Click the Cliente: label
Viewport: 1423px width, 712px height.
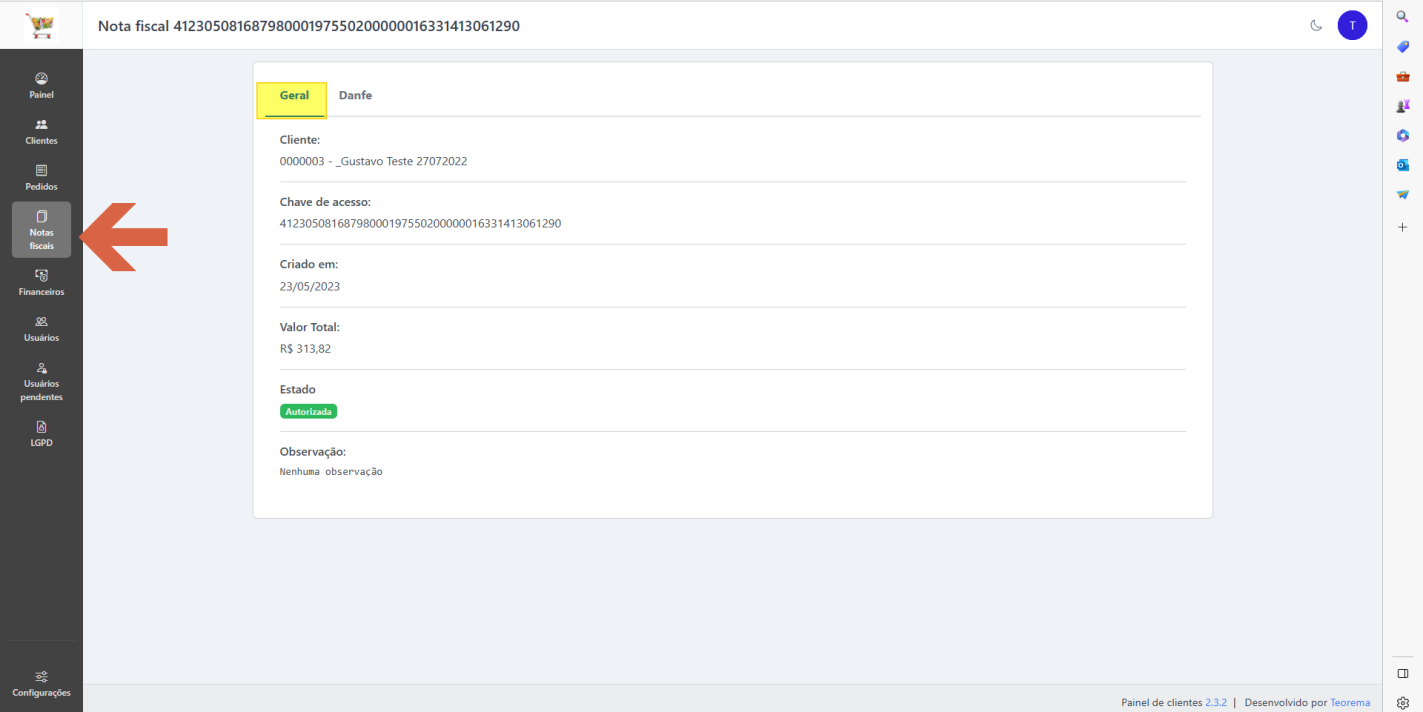click(x=300, y=140)
